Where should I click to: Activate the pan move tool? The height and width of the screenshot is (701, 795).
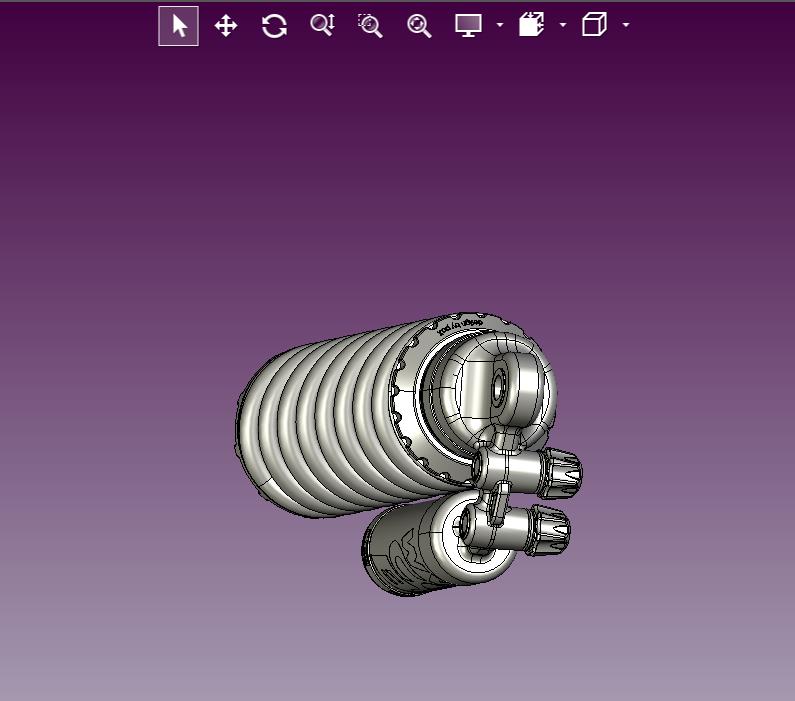coord(226,25)
